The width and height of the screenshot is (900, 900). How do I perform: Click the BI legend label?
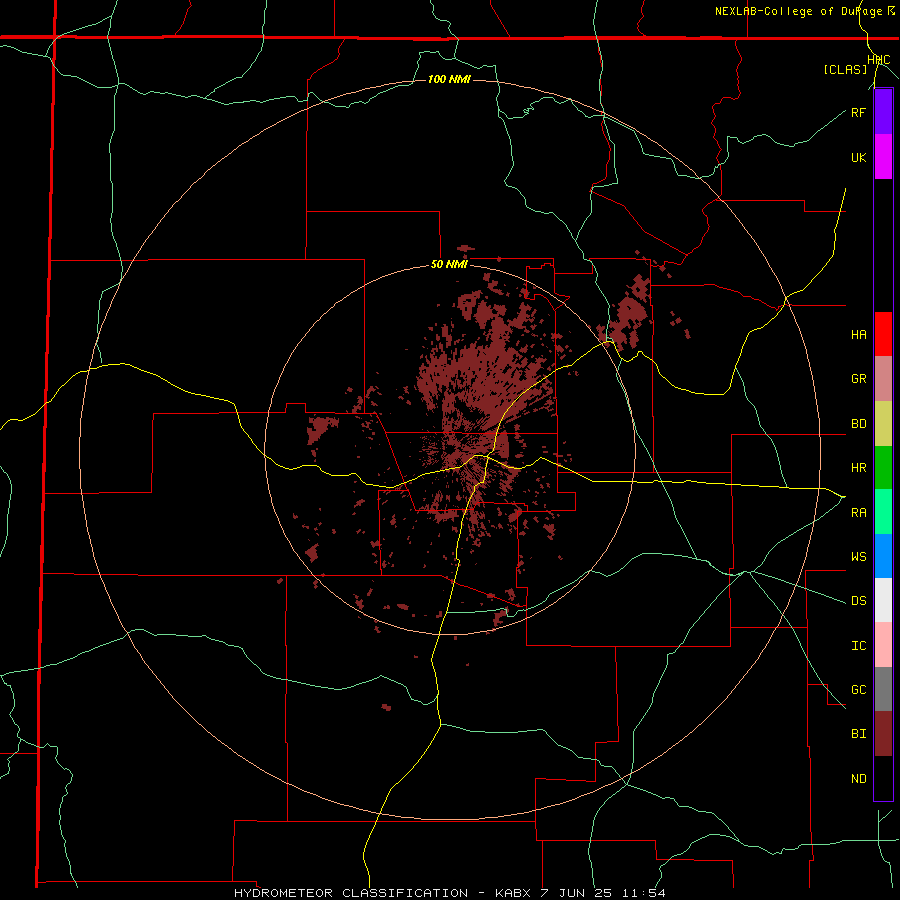(x=858, y=734)
